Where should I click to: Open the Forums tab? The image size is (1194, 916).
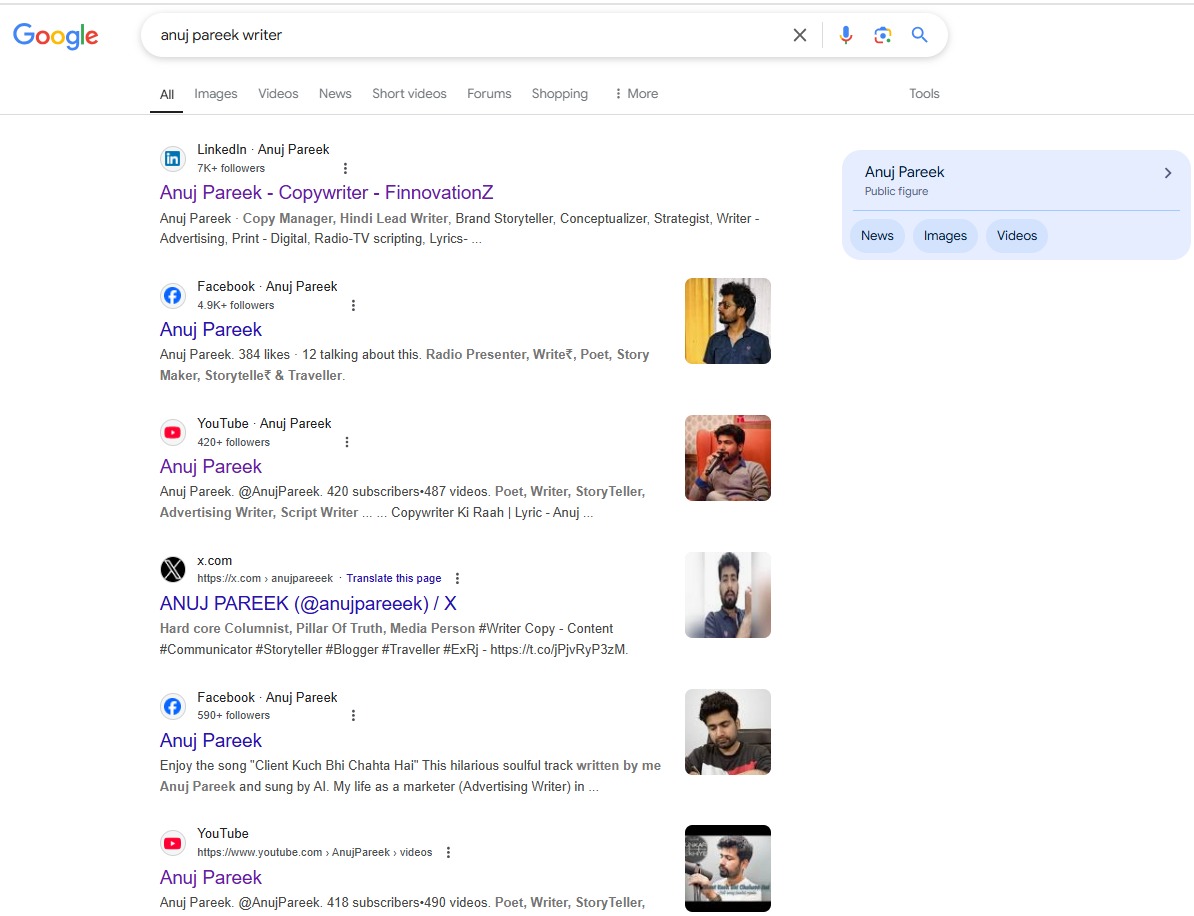point(489,94)
